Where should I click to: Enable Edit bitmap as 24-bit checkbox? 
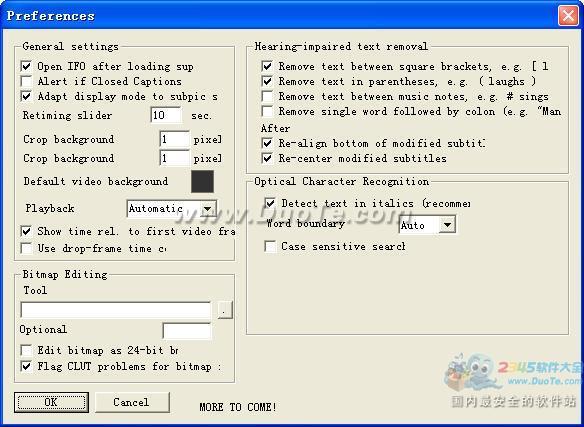coord(26,350)
